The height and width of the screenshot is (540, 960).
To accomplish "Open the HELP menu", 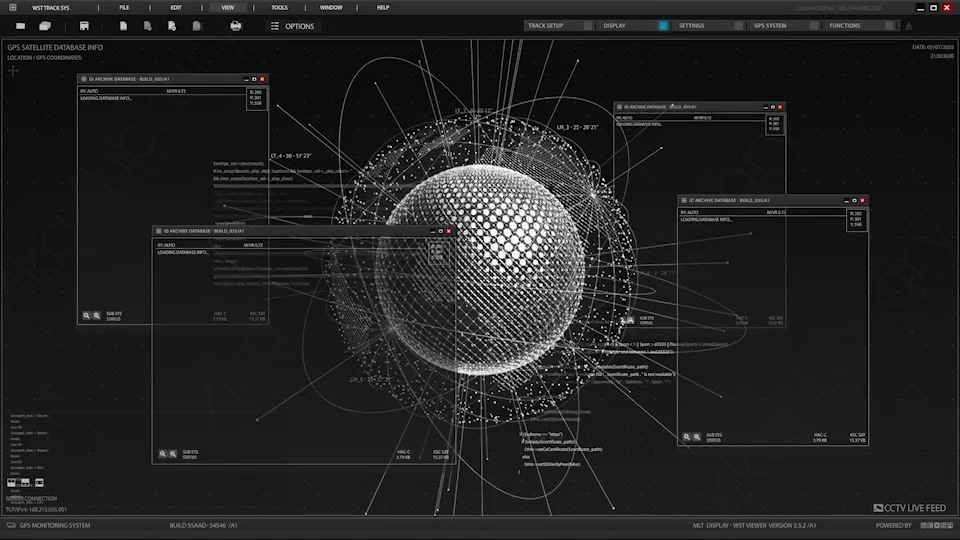I will (x=383, y=8).
